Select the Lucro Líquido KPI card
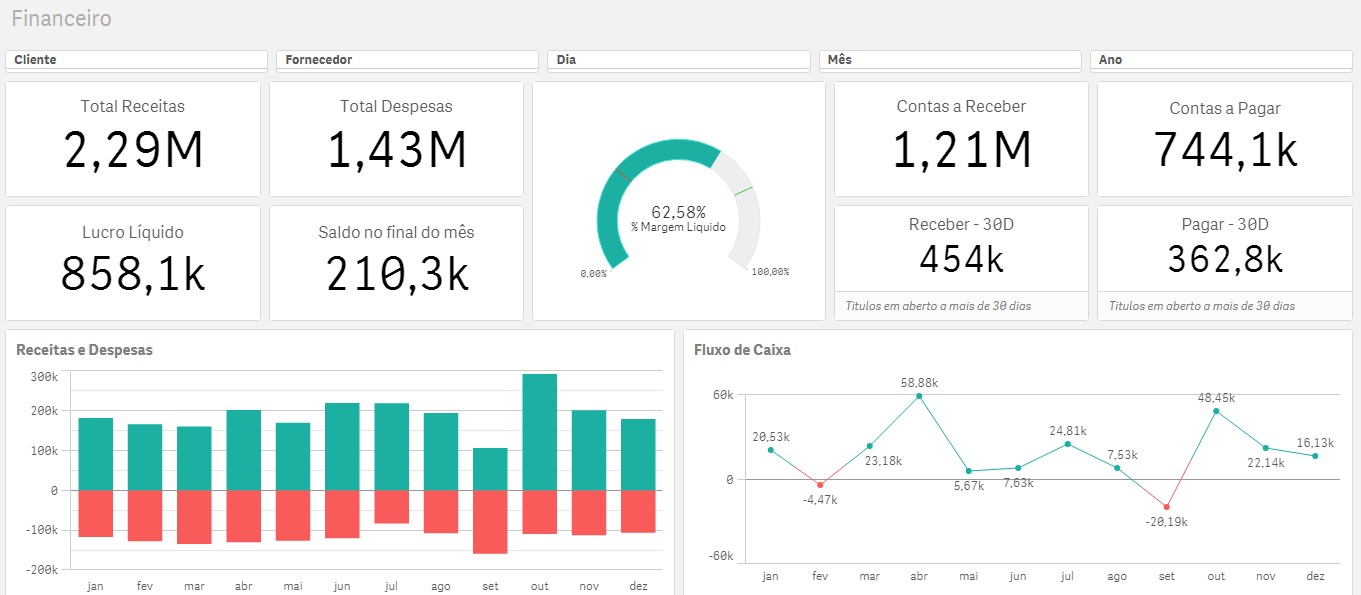 pyautogui.click(x=133, y=263)
